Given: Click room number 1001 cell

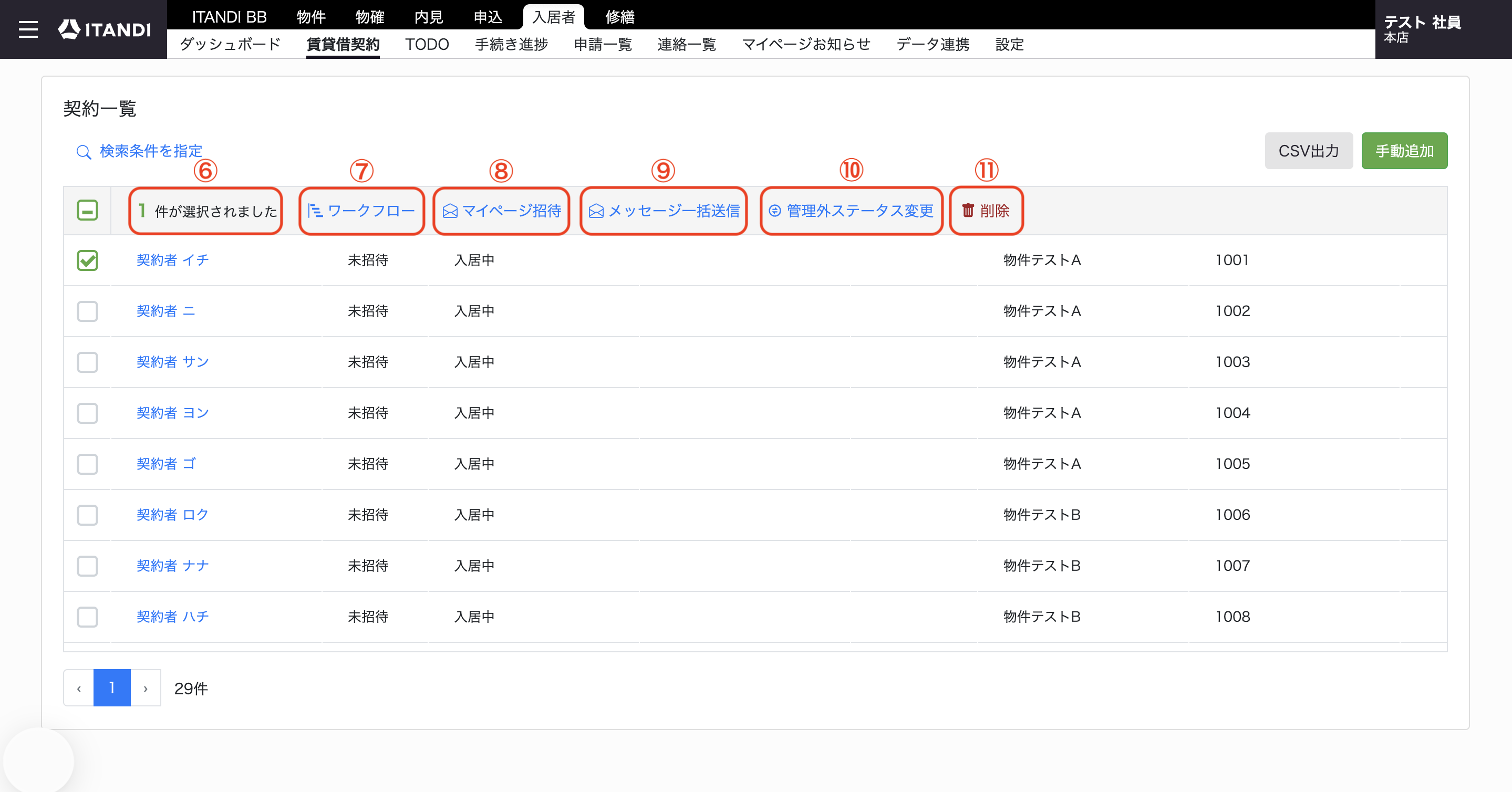Looking at the screenshot, I should tap(1232, 260).
